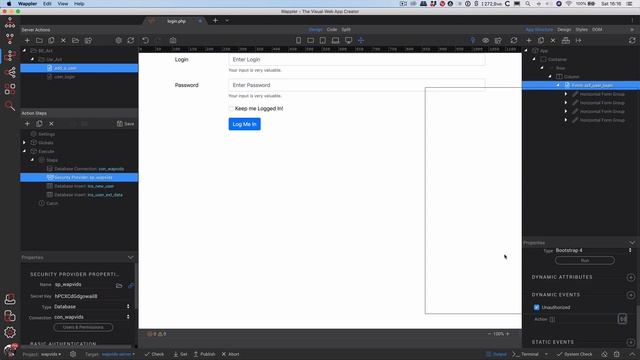Open the search magnifier in left sidebar
640x360 pixels.
pos(10,106)
